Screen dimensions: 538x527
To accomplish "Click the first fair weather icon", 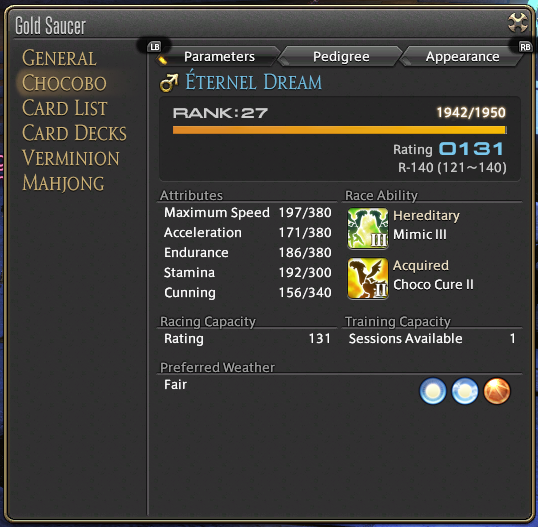I will 433,391.
